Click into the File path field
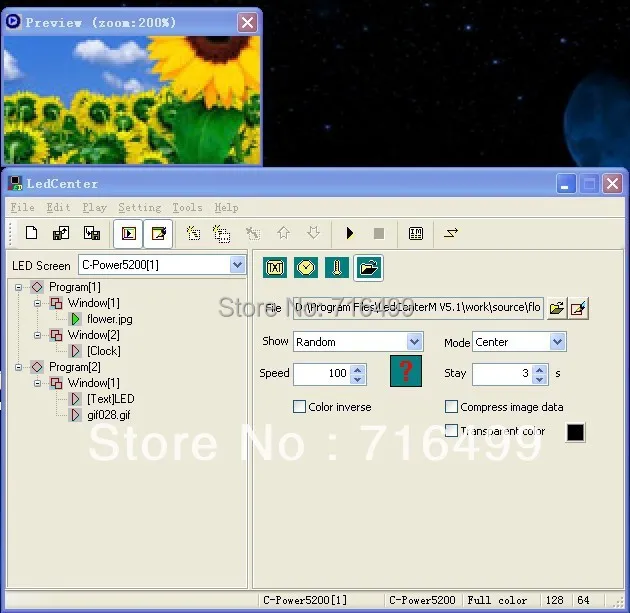 418,308
